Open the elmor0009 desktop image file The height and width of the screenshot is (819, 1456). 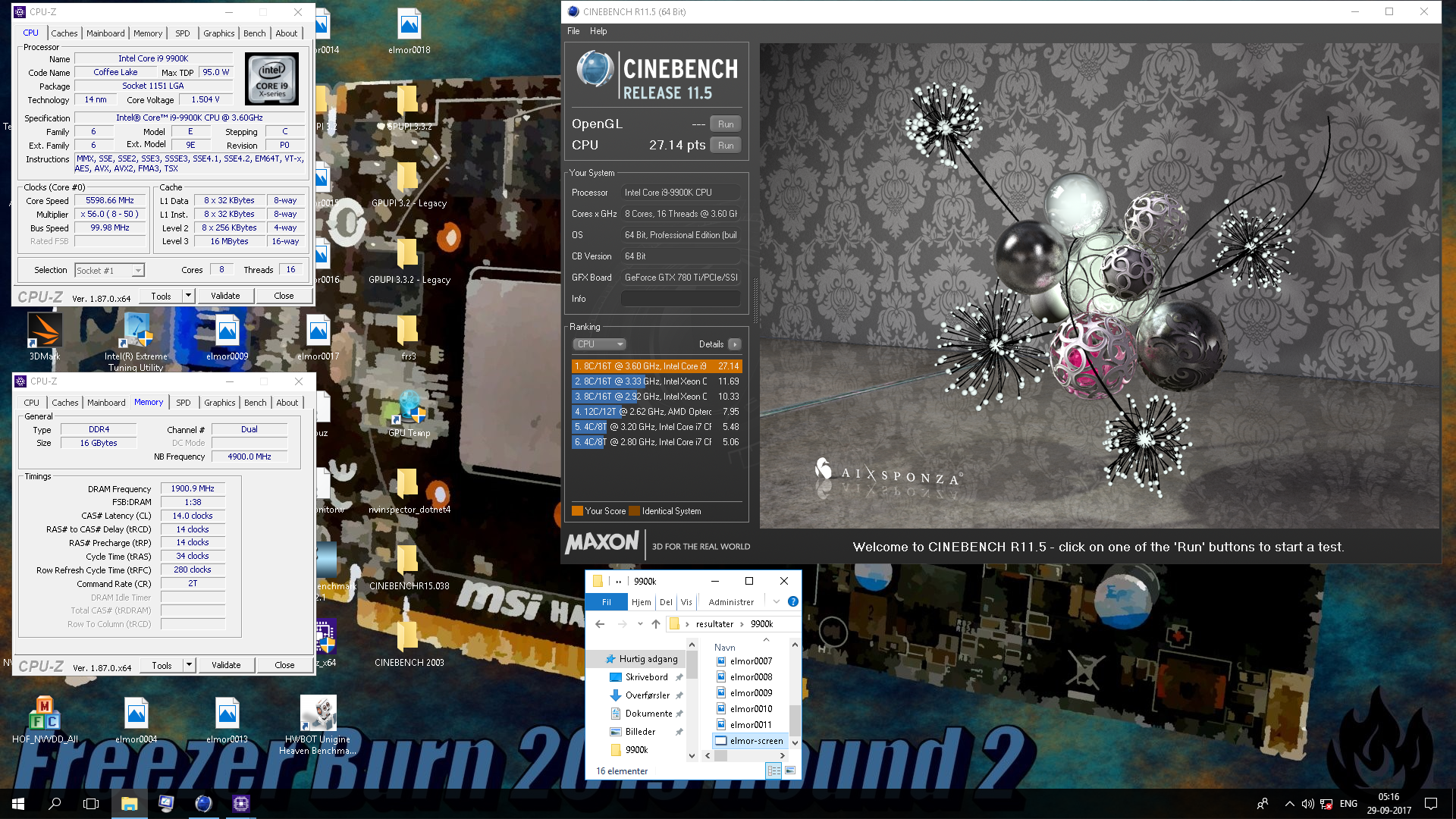pos(227,337)
